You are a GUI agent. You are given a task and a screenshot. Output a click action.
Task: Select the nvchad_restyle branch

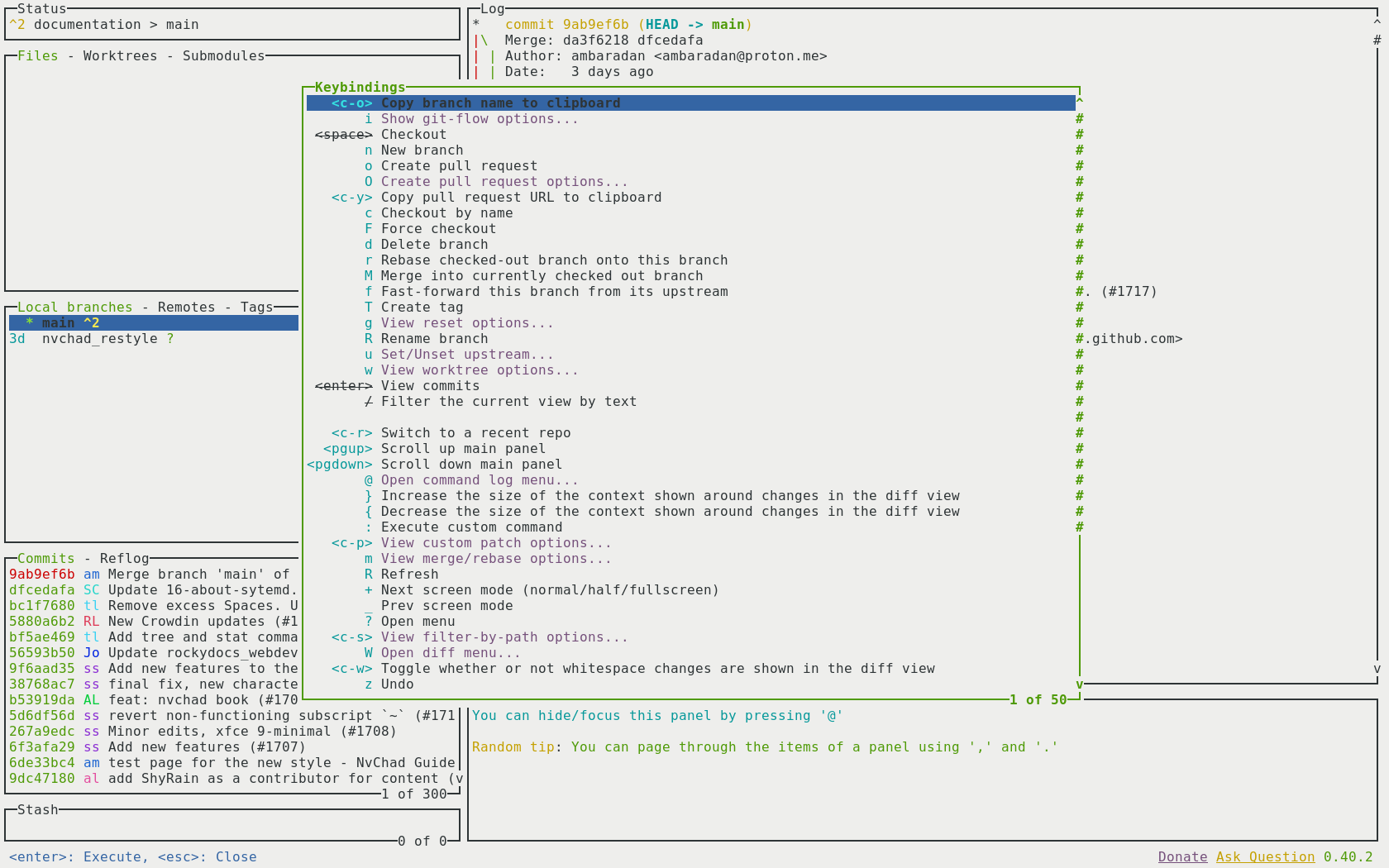pos(99,339)
